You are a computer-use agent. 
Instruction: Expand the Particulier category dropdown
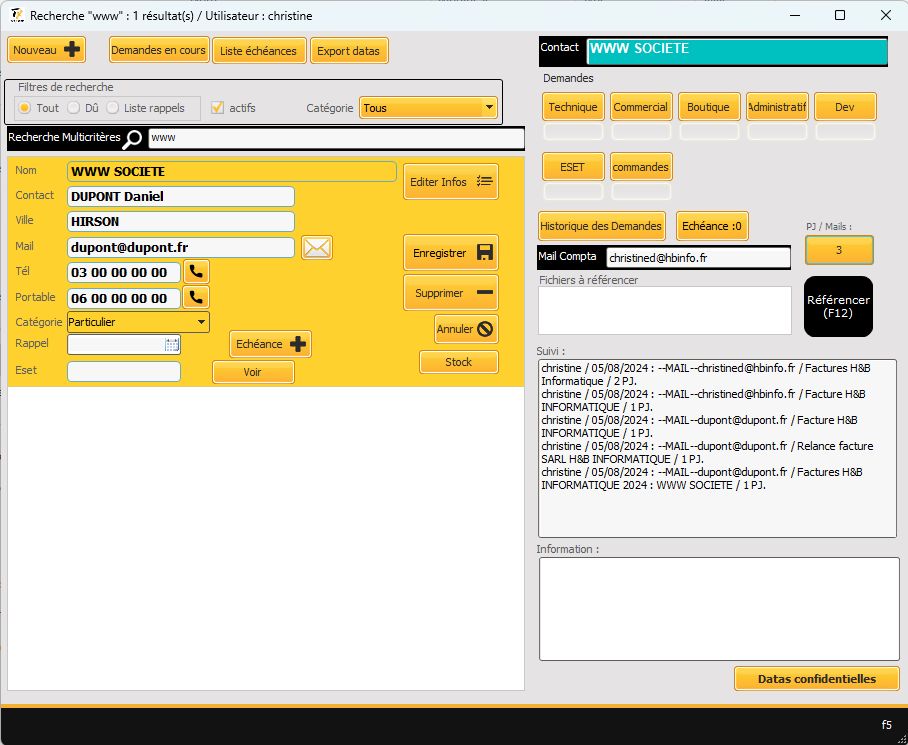click(x=202, y=322)
